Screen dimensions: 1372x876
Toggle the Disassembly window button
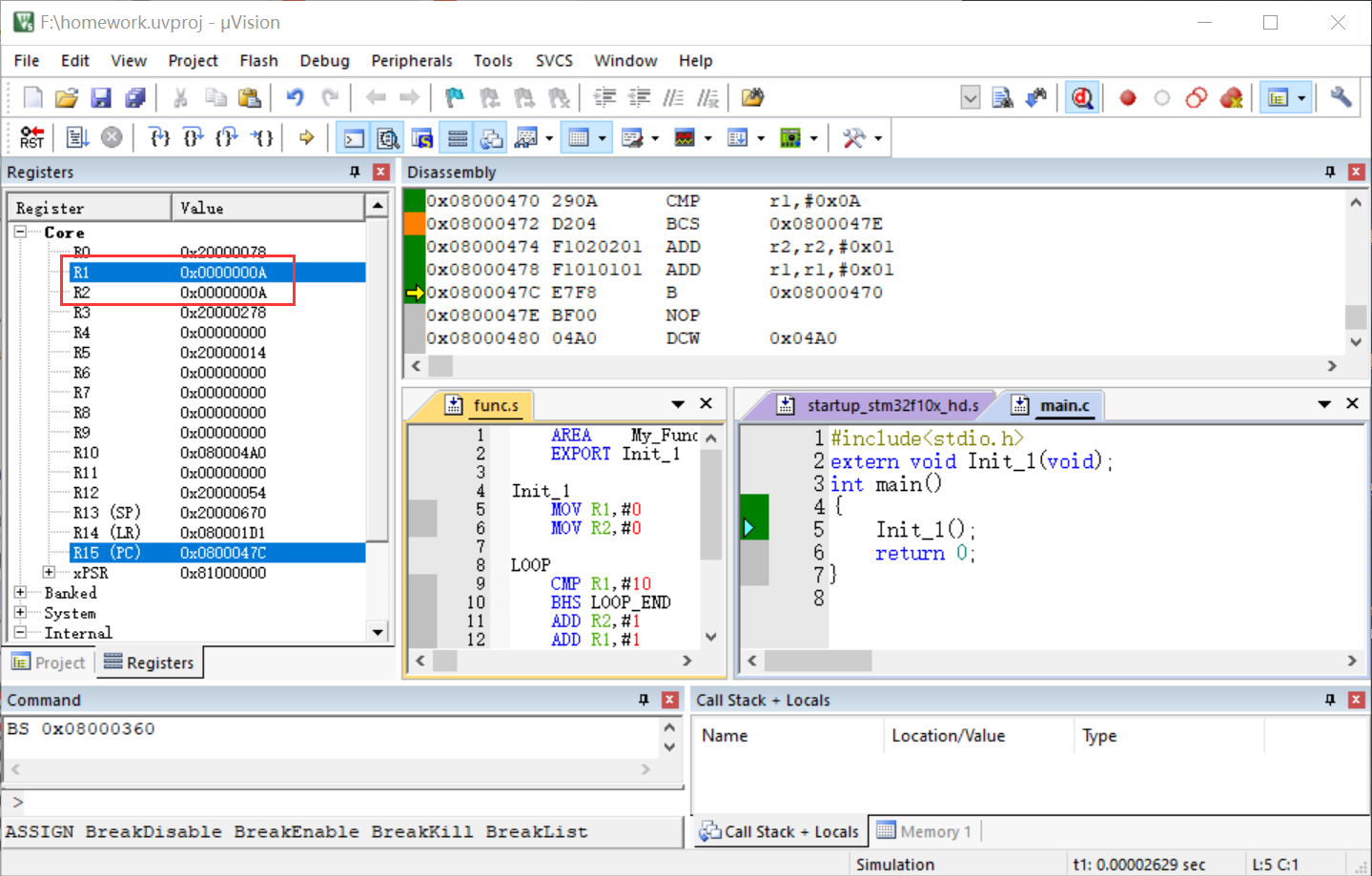pos(388,137)
